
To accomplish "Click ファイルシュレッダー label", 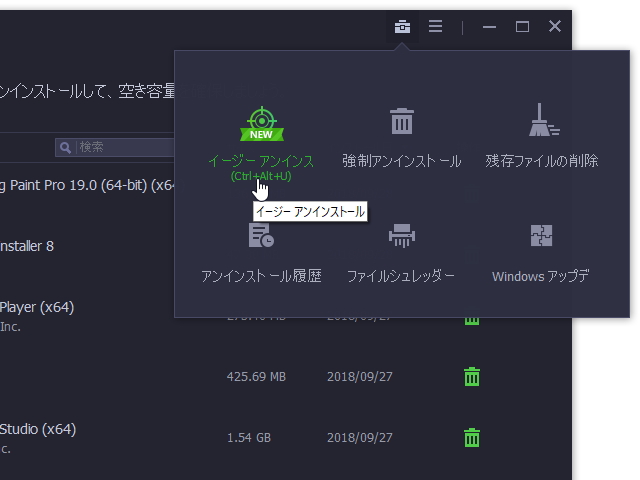I will click(x=400, y=276).
